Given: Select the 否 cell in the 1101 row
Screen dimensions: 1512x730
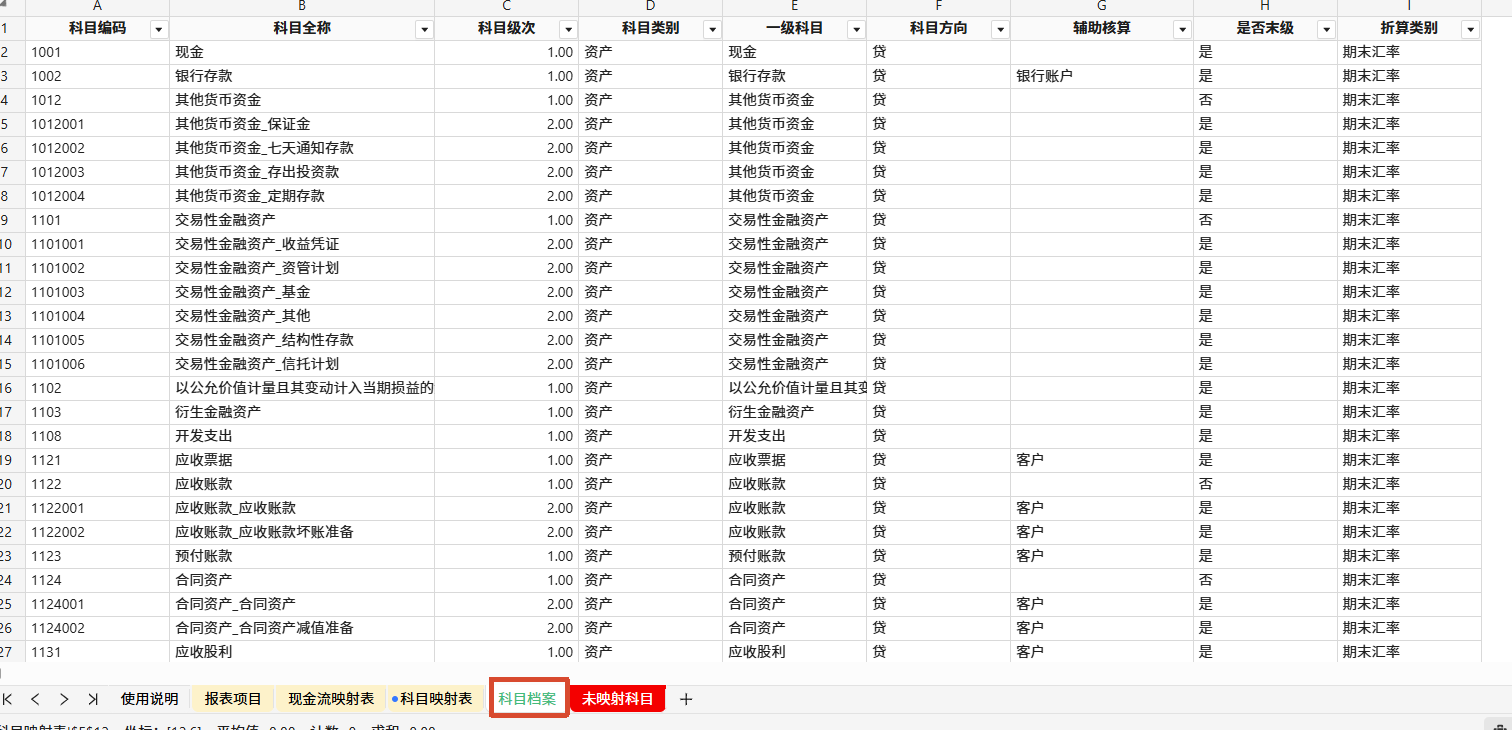Looking at the screenshot, I should 1265,220.
